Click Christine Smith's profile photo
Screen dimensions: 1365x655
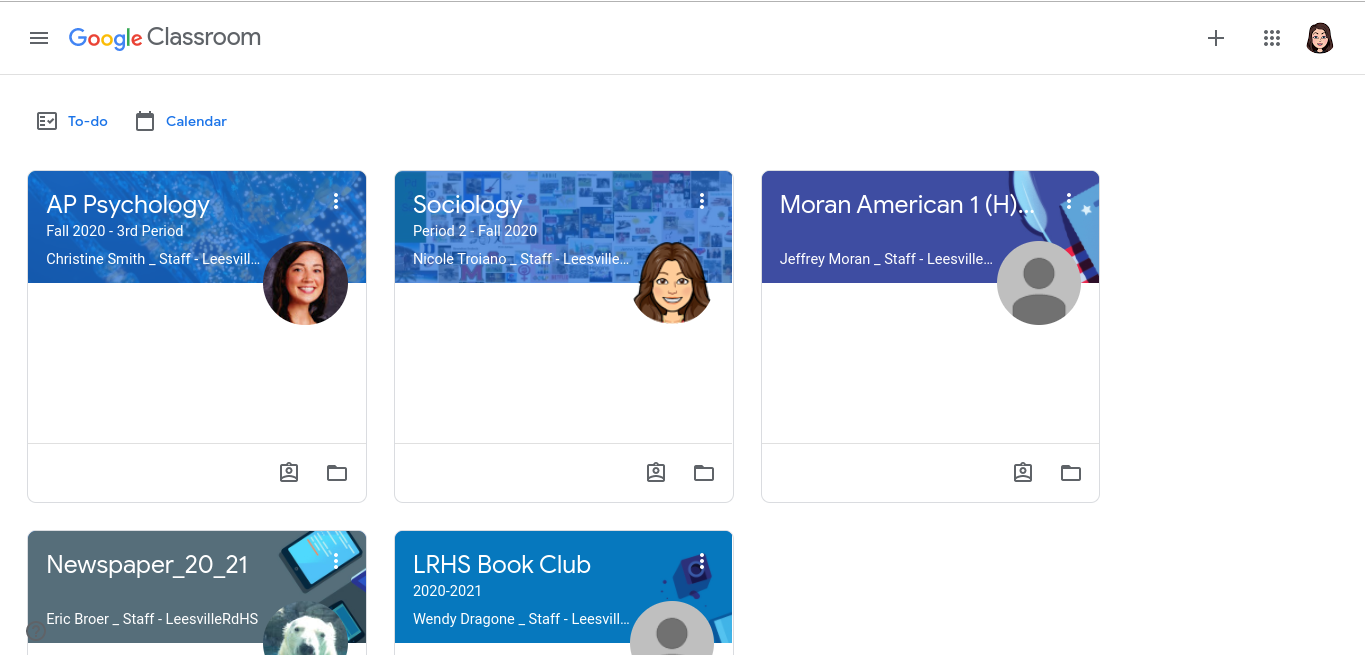[x=305, y=283]
